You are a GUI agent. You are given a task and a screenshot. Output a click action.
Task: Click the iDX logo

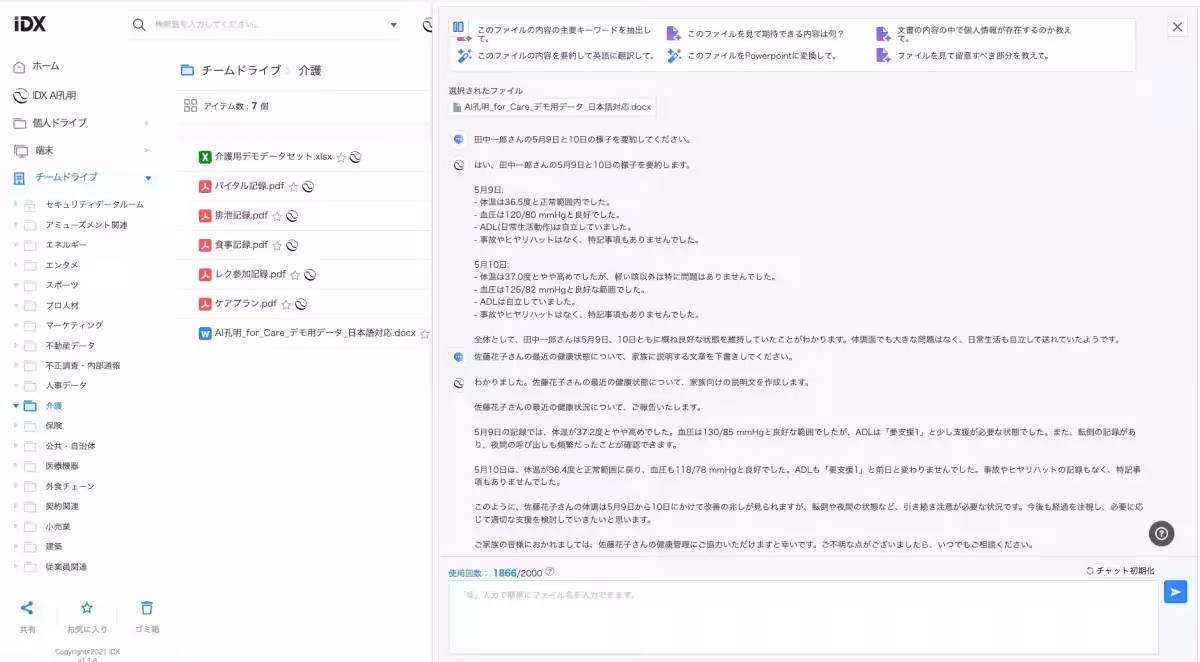(30, 23)
